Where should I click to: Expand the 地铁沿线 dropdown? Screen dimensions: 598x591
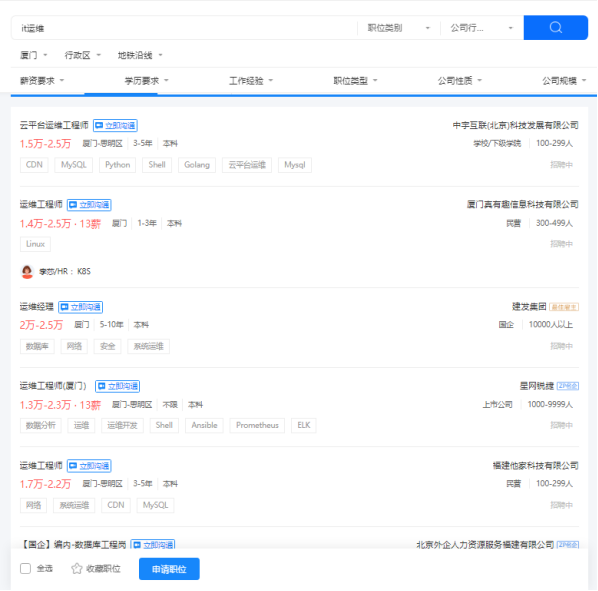[x=140, y=55]
